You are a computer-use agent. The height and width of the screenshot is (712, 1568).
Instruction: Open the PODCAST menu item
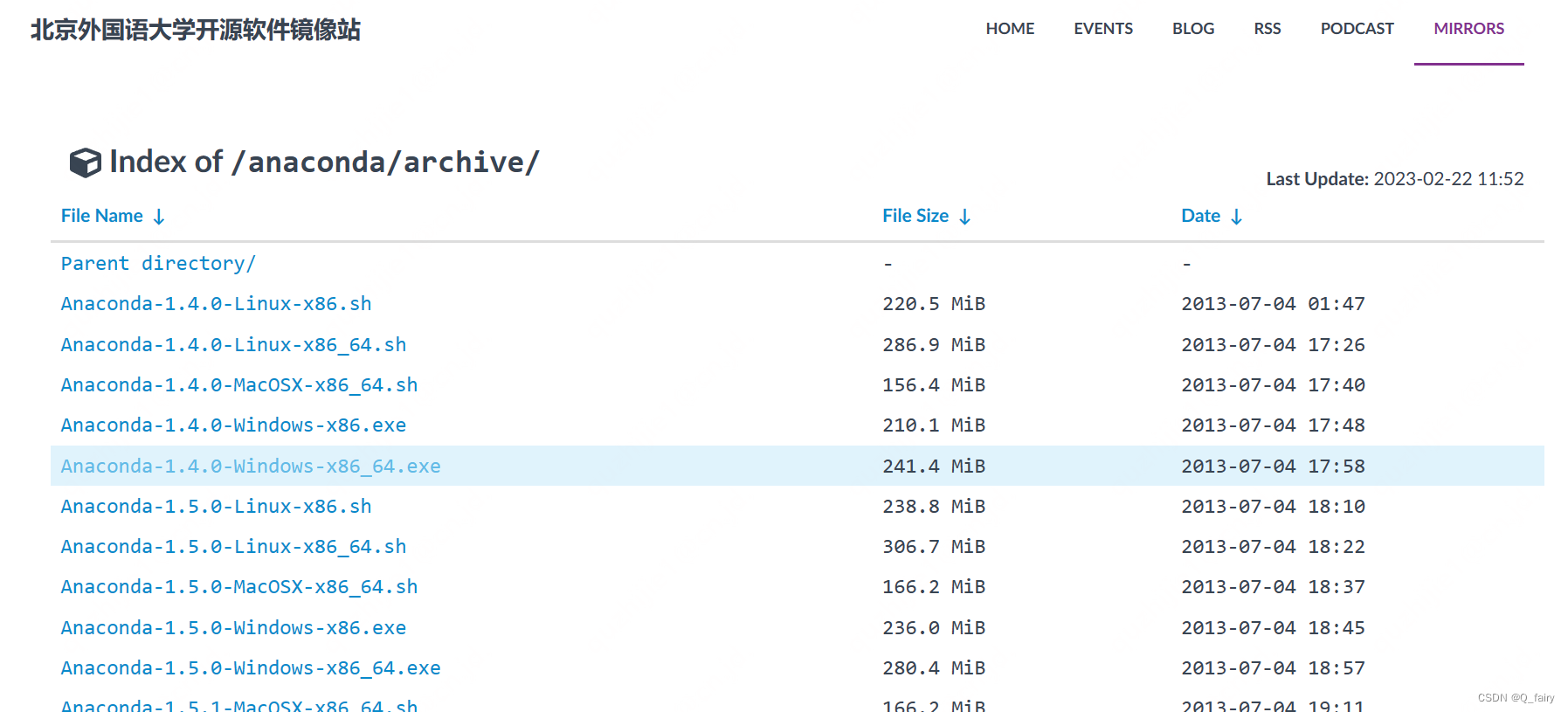pyautogui.click(x=1357, y=29)
